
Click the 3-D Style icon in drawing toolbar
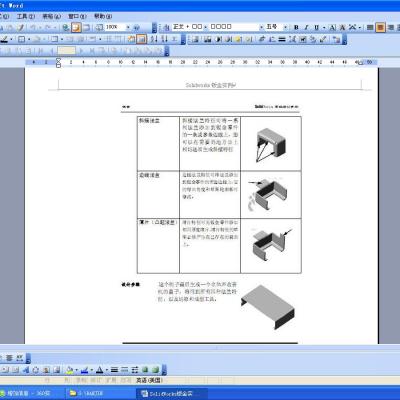[x=155, y=369]
